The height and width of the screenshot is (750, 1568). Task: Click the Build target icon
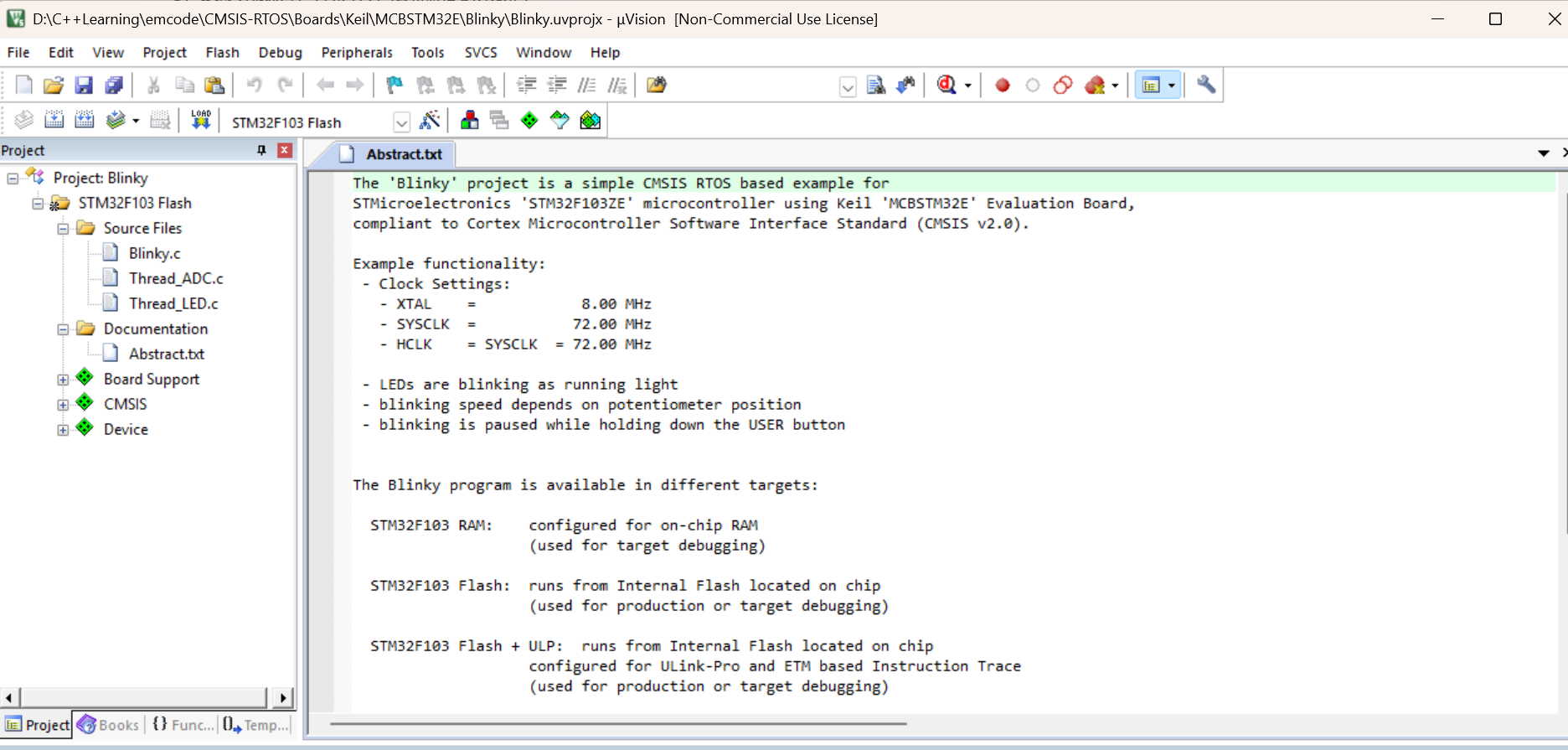[x=54, y=121]
